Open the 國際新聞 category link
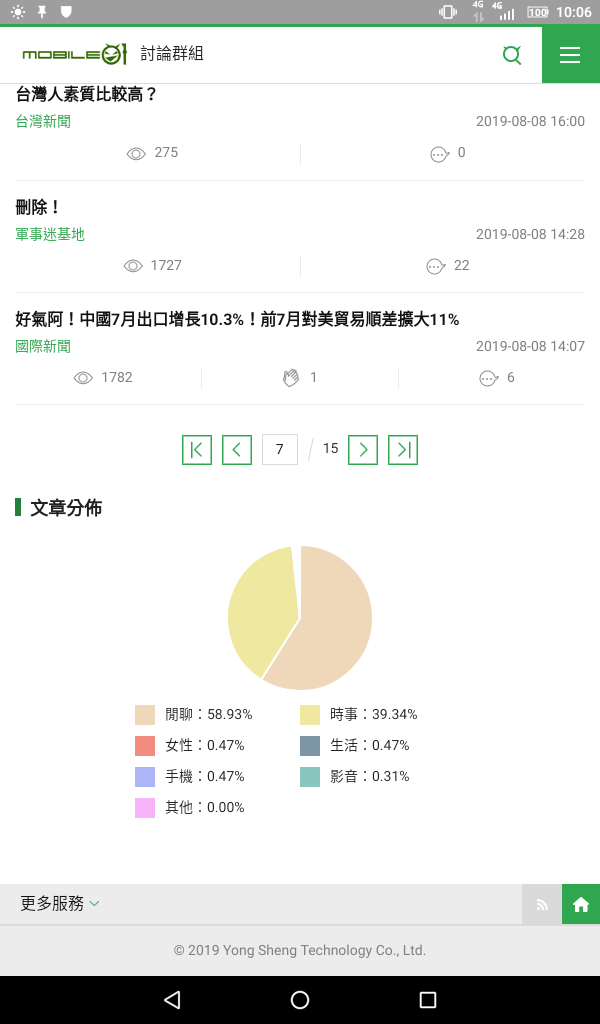 click(x=43, y=346)
